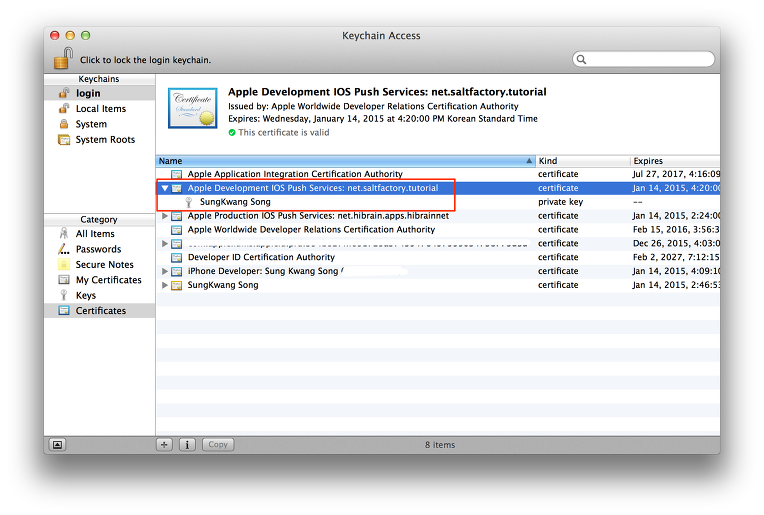
Task: Select SungKwang Song private key row
Action: (x=438, y=202)
